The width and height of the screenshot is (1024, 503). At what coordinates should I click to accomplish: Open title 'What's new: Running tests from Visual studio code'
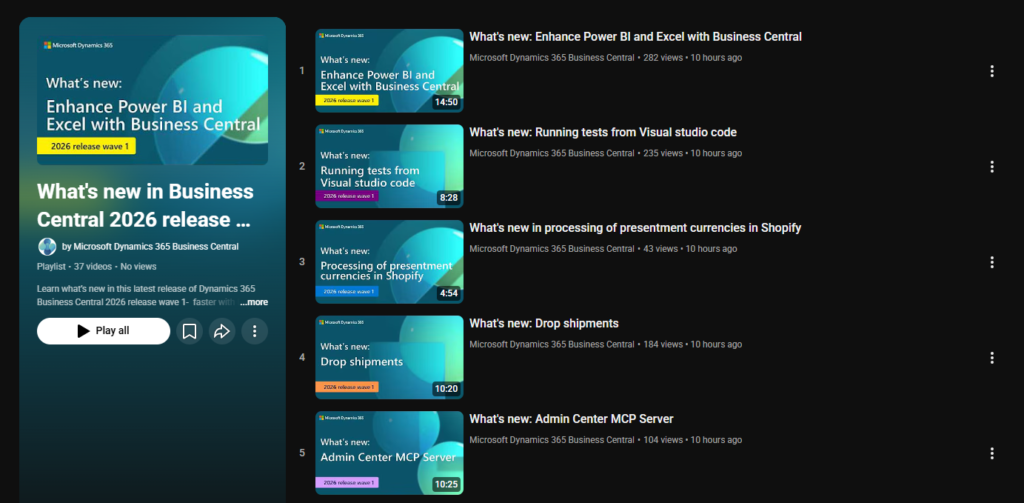click(602, 132)
